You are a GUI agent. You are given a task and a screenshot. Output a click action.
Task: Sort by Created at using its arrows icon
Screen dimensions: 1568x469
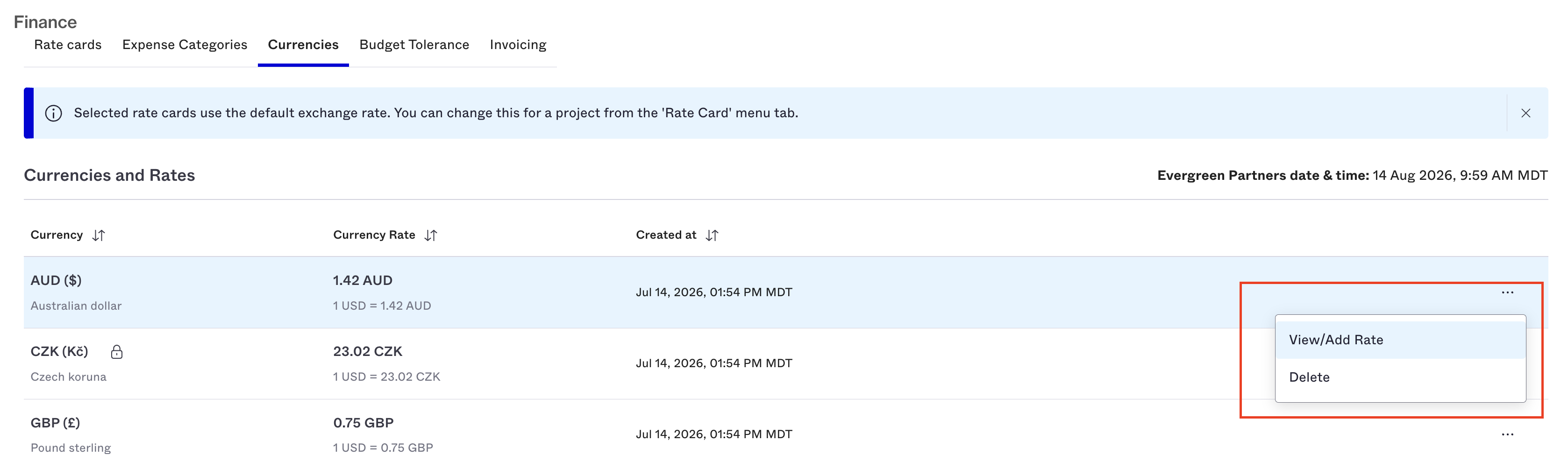712,235
